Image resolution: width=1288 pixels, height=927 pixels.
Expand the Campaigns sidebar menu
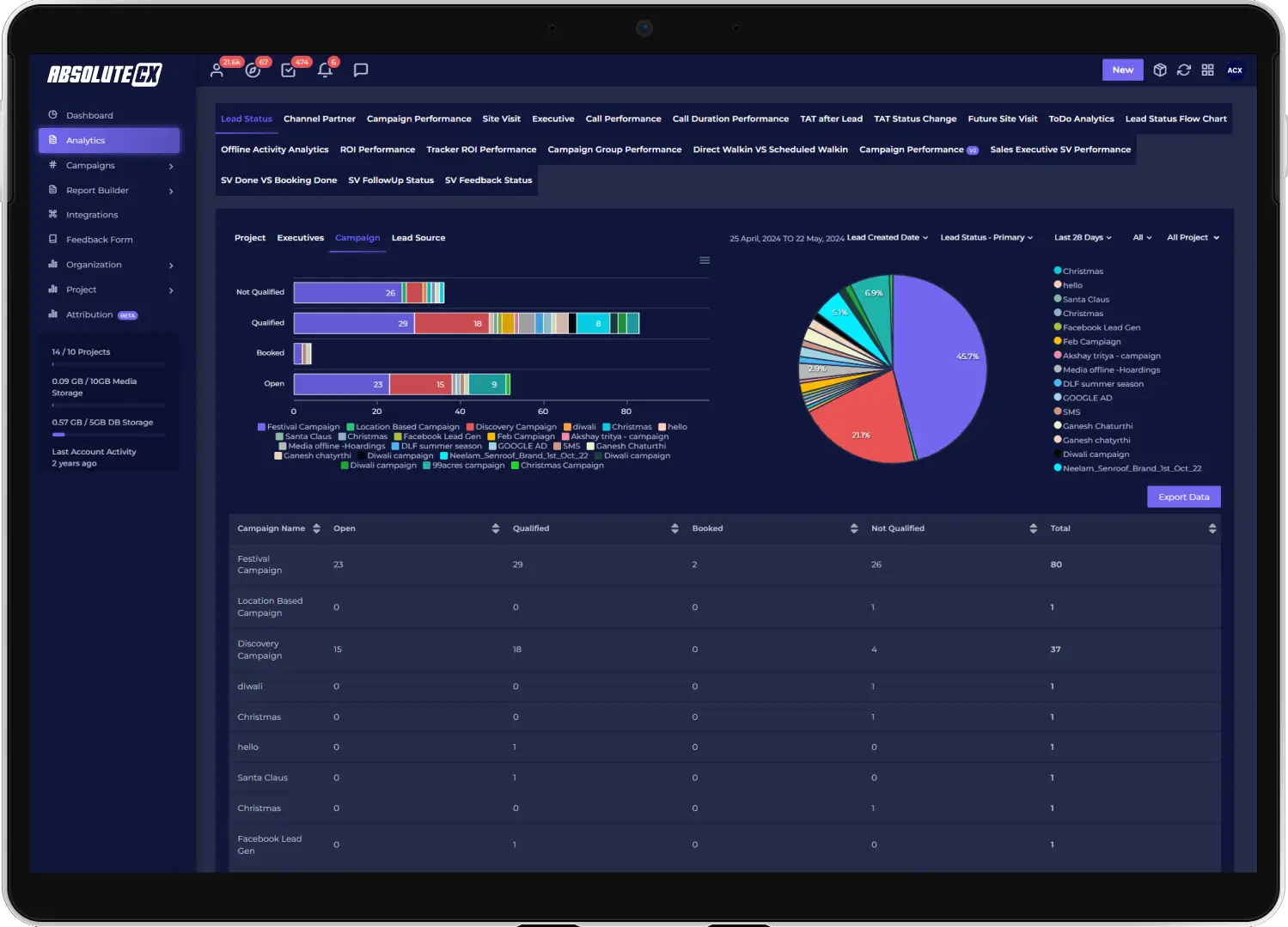click(110, 166)
